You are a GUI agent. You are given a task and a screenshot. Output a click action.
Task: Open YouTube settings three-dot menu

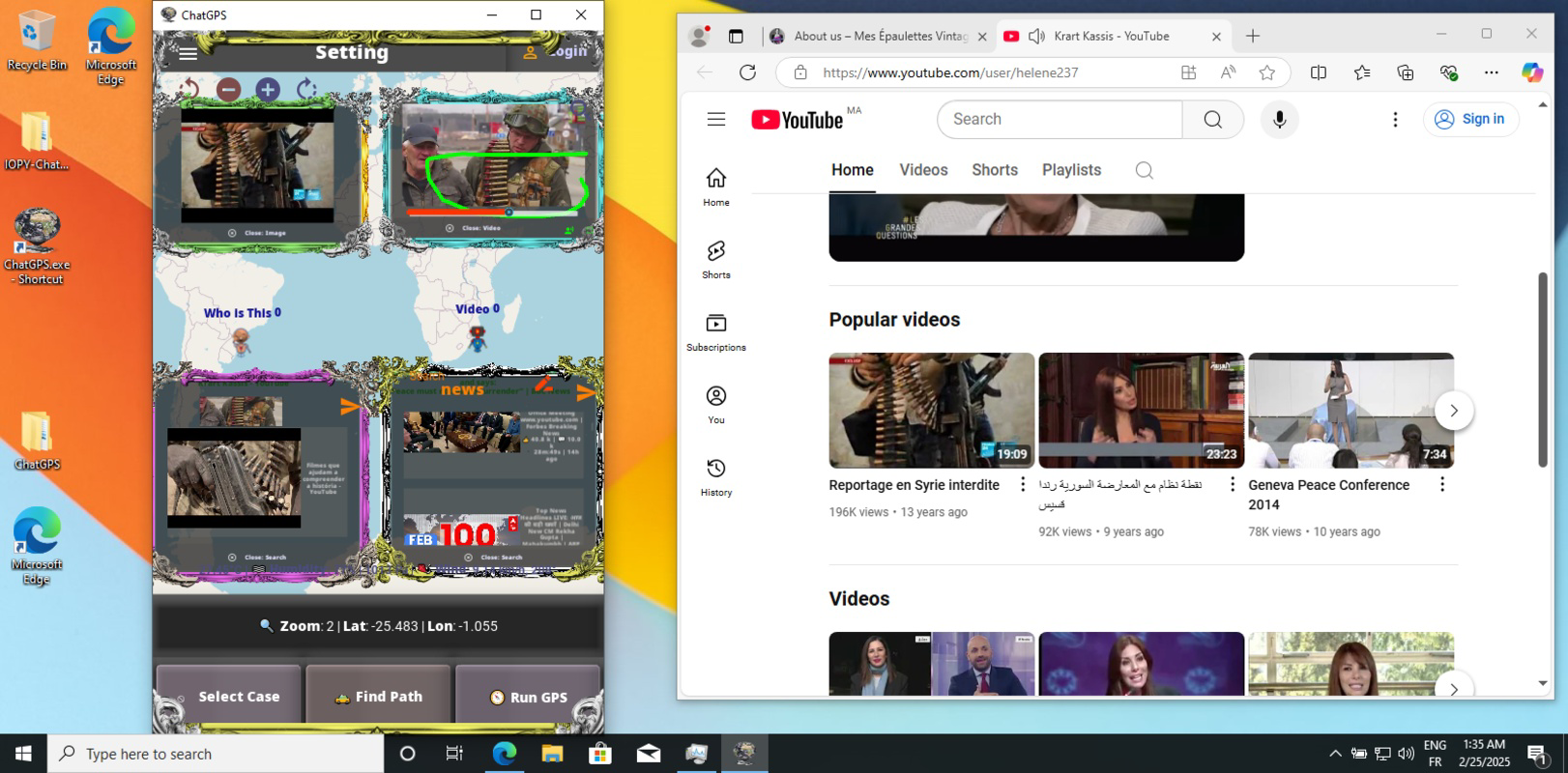pyautogui.click(x=1395, y=119)
